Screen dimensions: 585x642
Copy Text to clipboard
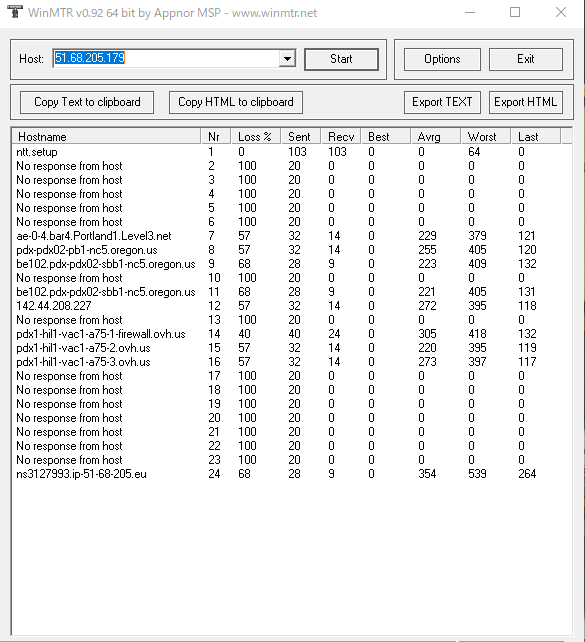coord(87,102)
